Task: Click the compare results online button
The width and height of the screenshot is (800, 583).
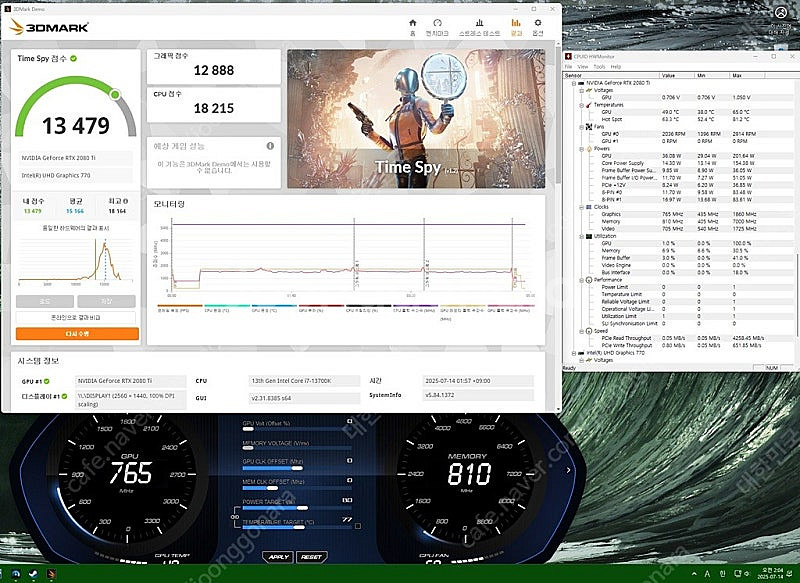Action: click(x=76, y=317)
